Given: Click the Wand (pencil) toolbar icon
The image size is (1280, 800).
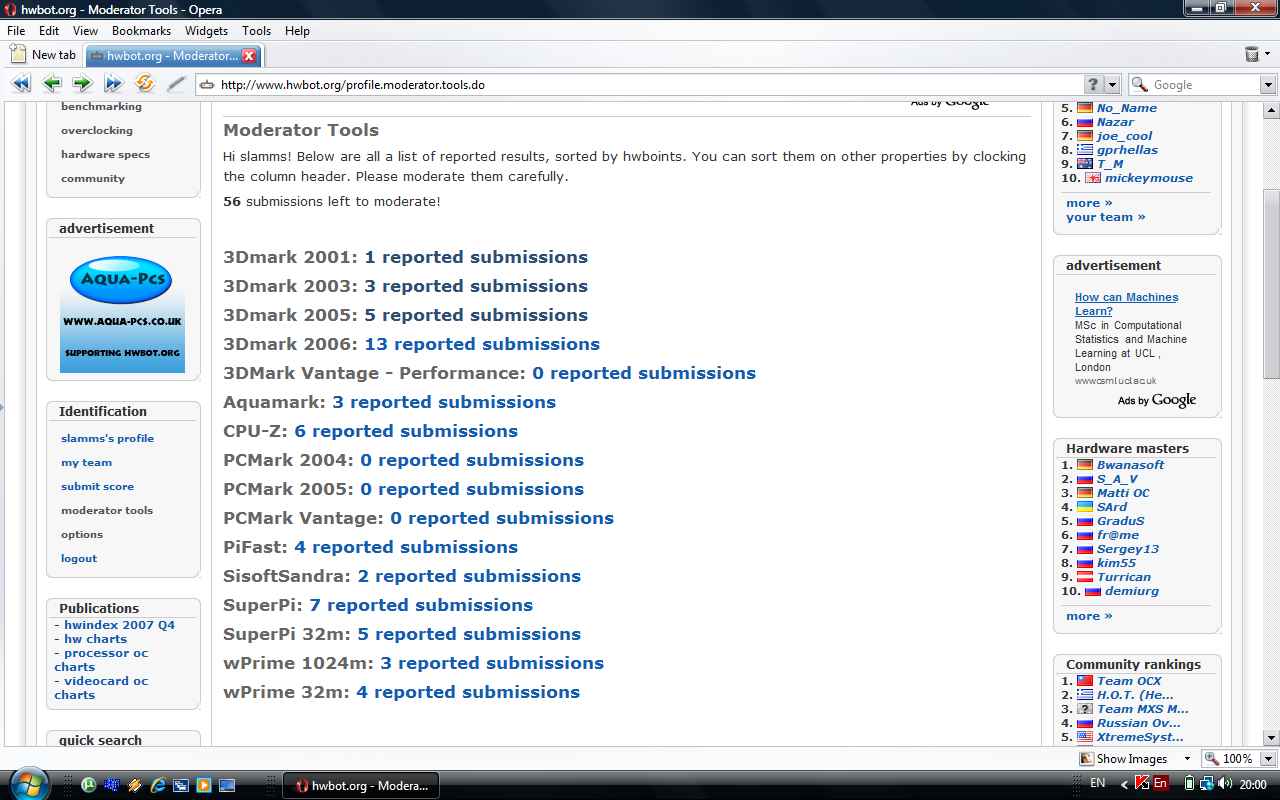Looking at the screenshot, I should (x=175, y=84).
